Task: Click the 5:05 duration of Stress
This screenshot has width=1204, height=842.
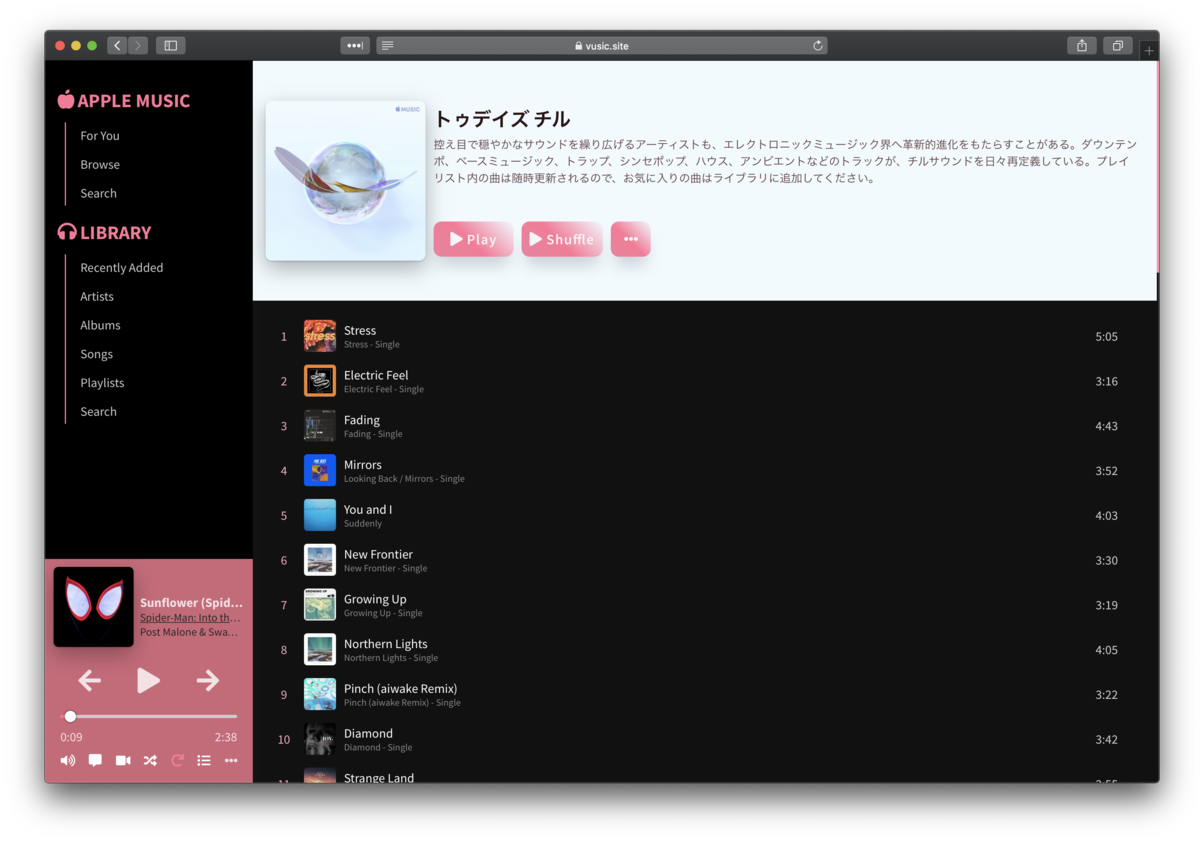Action: click(x=1106, y=337)
